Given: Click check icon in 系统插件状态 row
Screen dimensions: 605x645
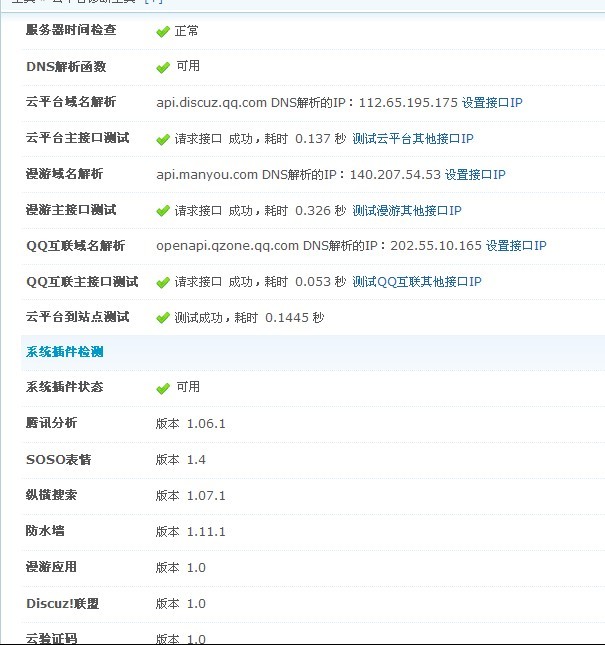Looking at the screenshot, I should click(x=163, y=388).
